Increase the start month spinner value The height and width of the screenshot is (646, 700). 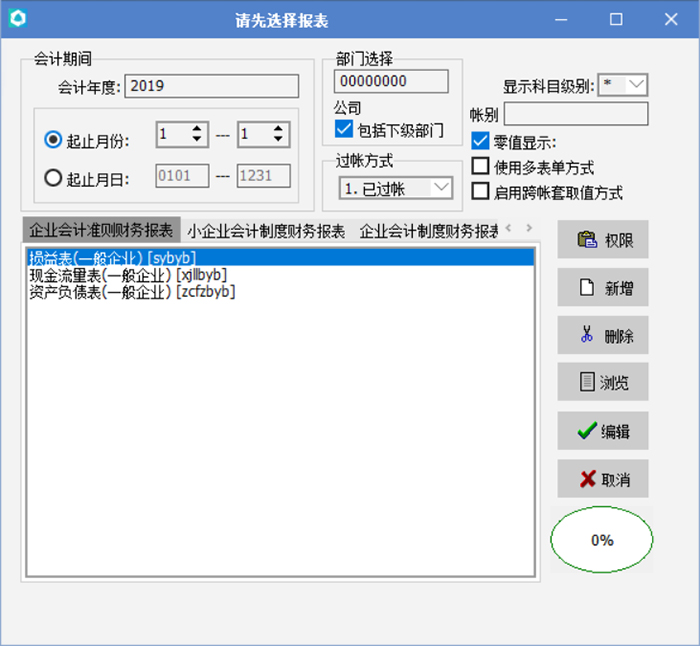point(197,128)
